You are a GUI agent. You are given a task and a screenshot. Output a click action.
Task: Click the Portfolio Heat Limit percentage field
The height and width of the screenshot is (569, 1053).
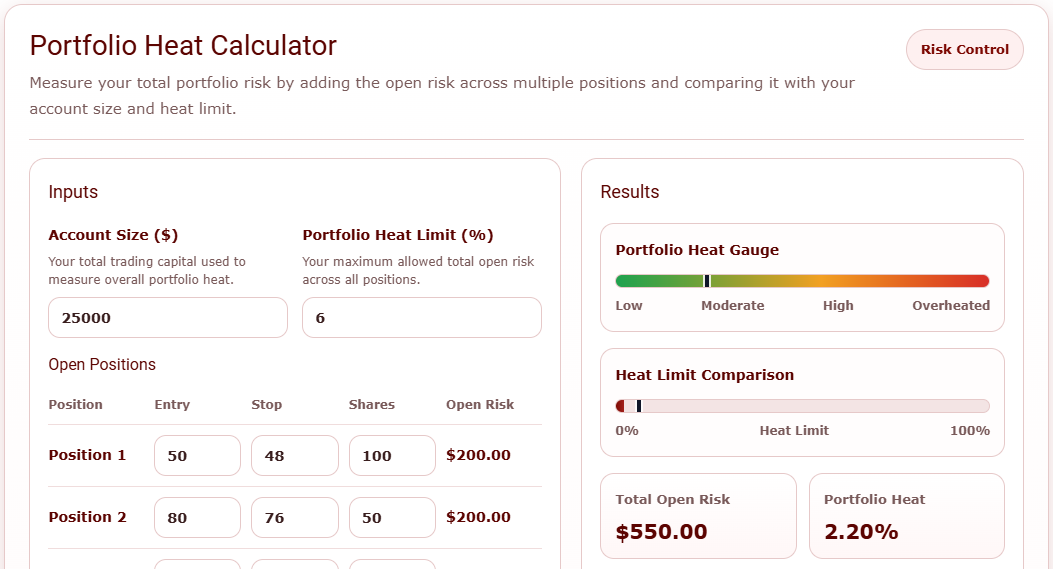tap(421, 318)
